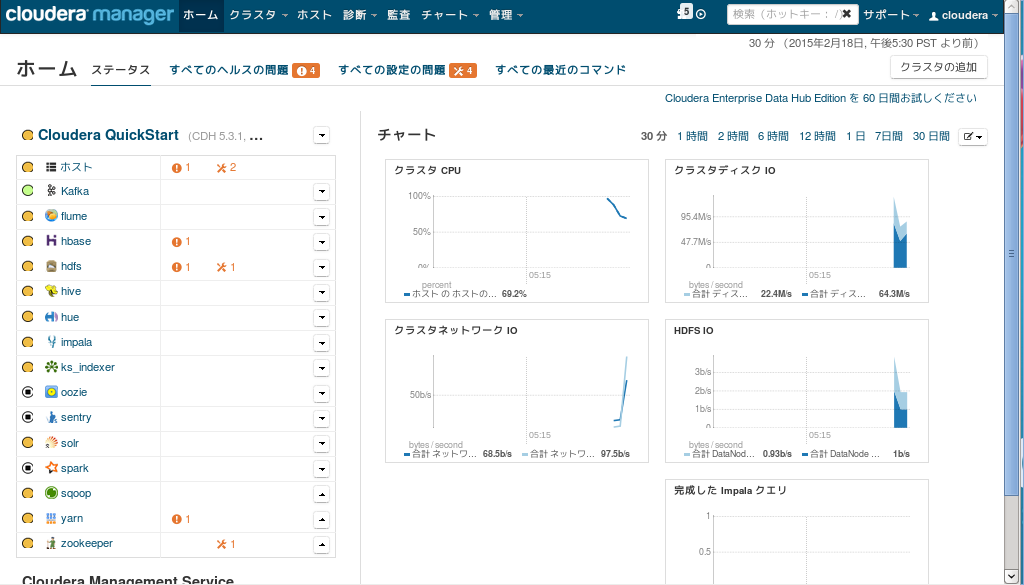This screenshot has height=585, width=1024.
Task: Open the chart edit dropdown
Action: (x=973, y=136)
